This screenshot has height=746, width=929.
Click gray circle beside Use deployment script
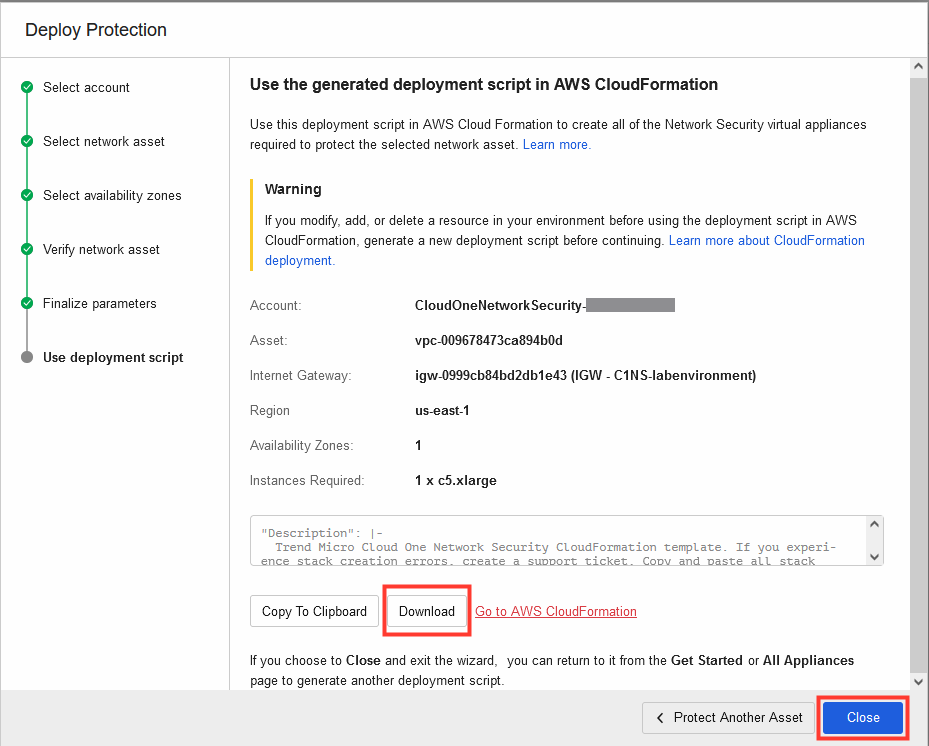(x=27, y=357)
